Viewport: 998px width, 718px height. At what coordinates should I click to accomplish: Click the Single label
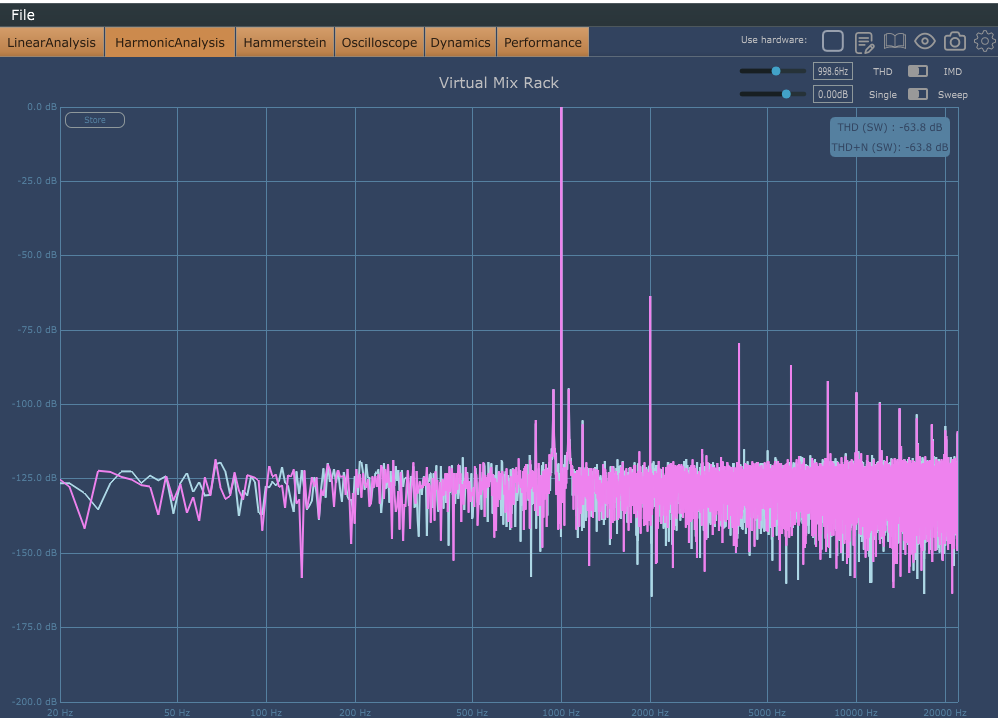pyautogui.click(x=883, y=94)
